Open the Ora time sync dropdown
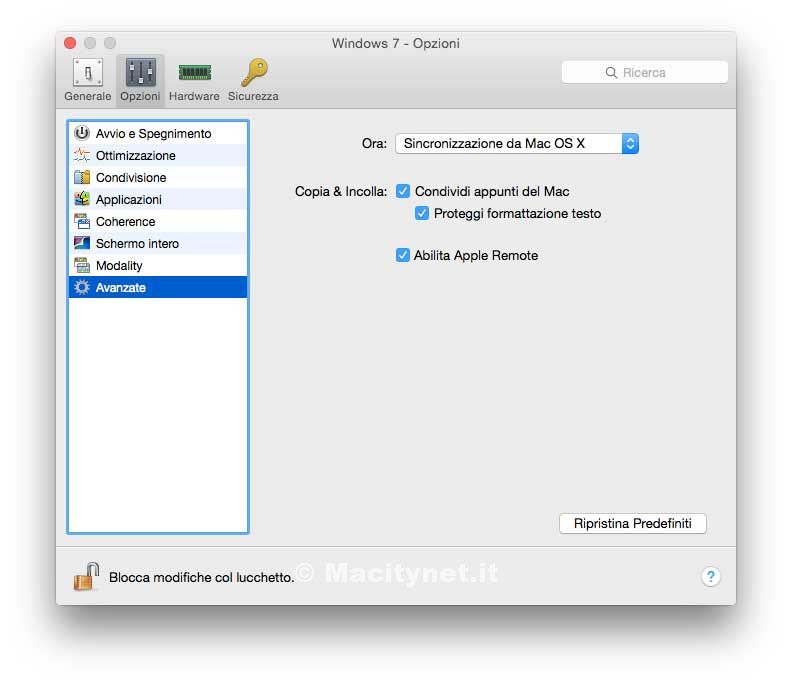 517,143
